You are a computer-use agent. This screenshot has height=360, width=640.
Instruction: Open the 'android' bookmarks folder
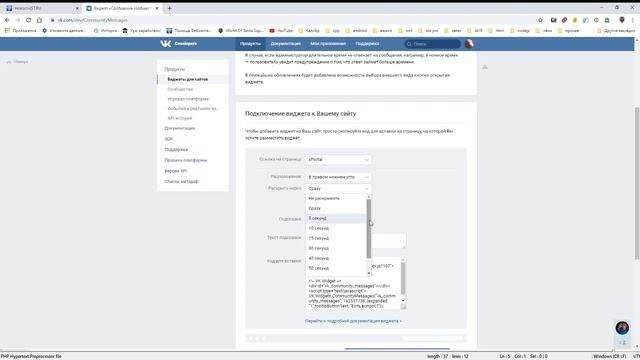coord(356,31)
